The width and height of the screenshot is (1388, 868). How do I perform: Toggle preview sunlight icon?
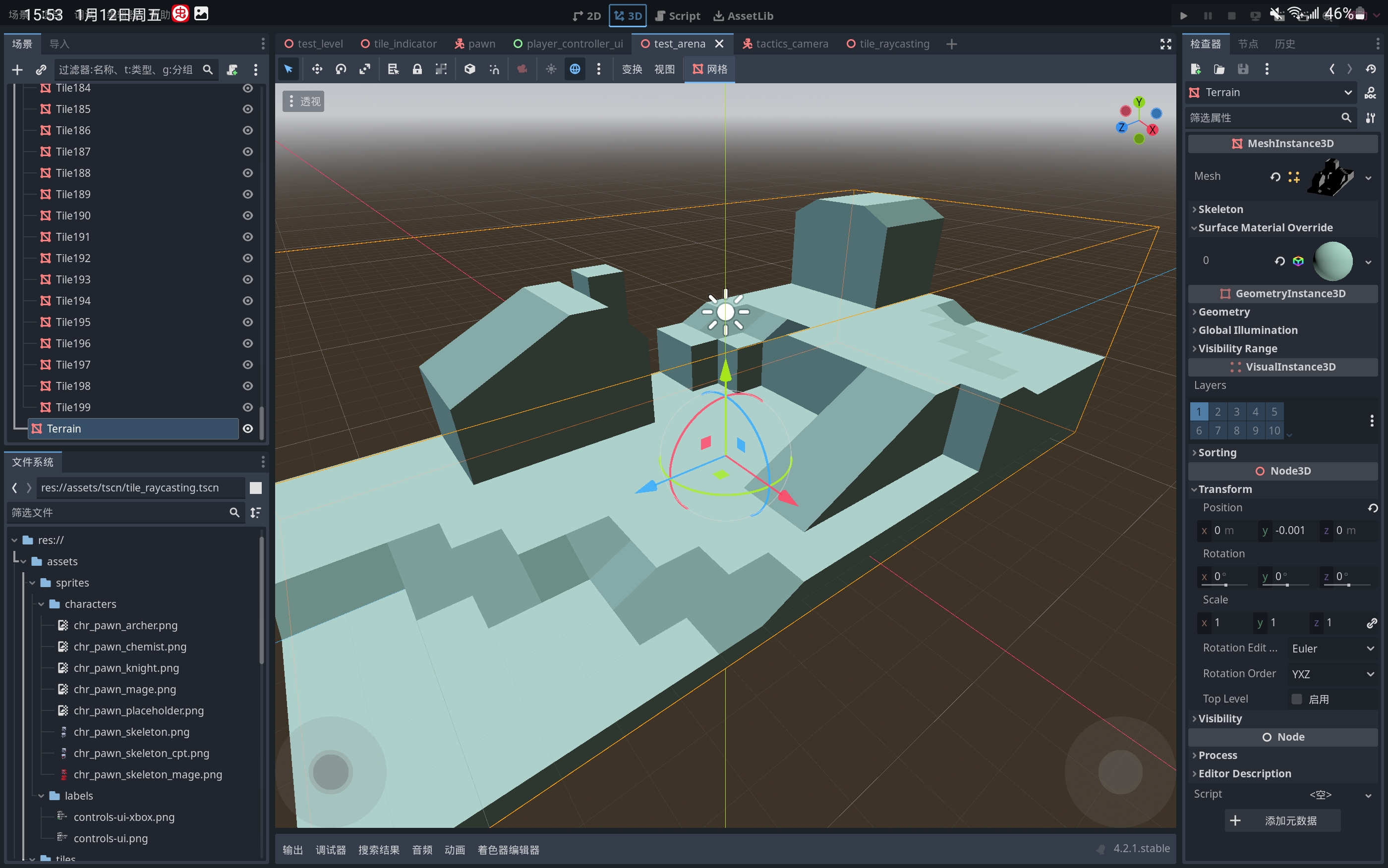[551, 69]
